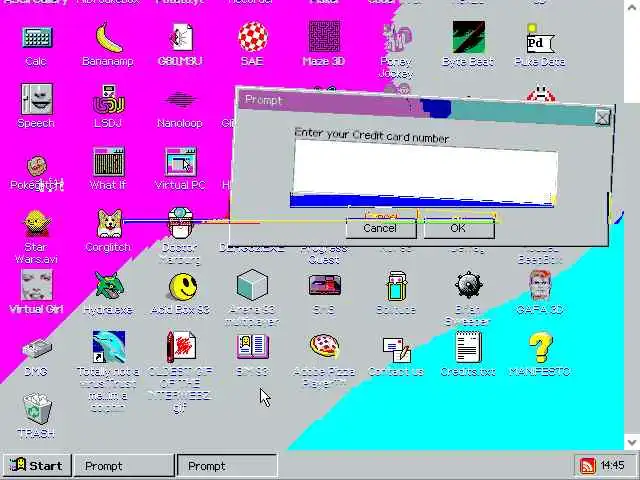Open the Solitude icon
This screenshot has height=480, width=640.
click(396, 286)
